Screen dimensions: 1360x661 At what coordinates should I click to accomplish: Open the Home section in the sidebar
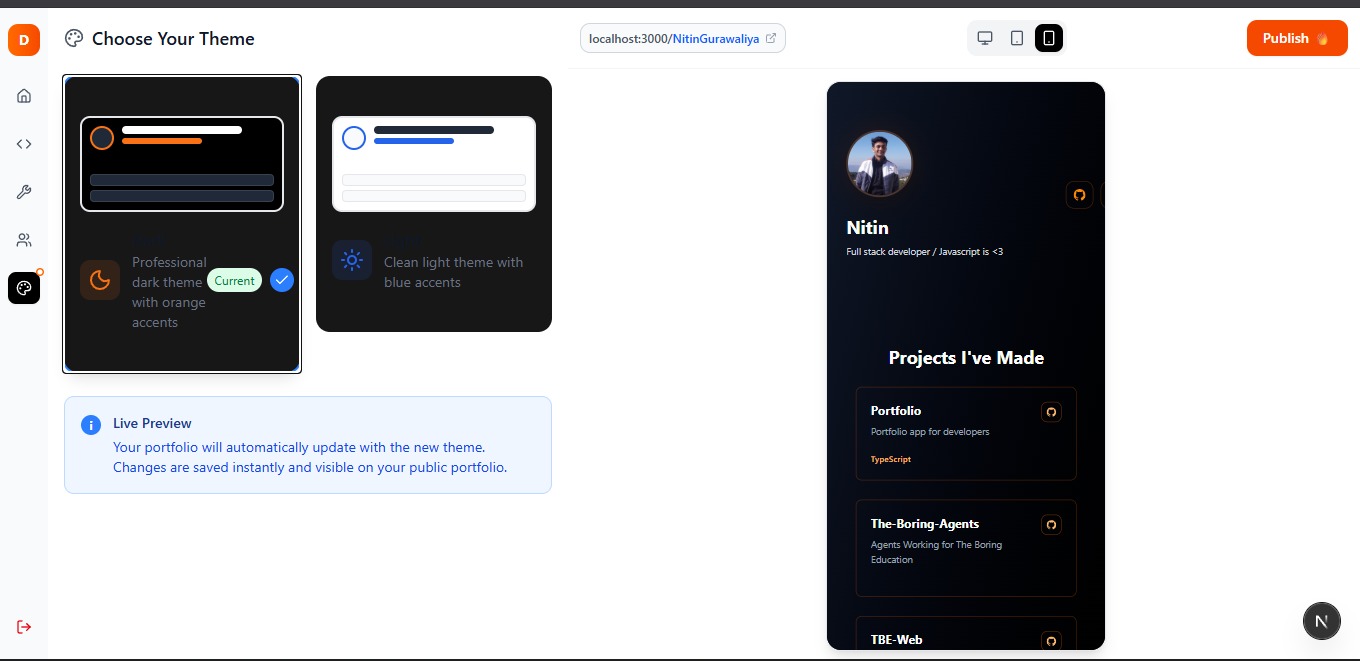point(24,95)
